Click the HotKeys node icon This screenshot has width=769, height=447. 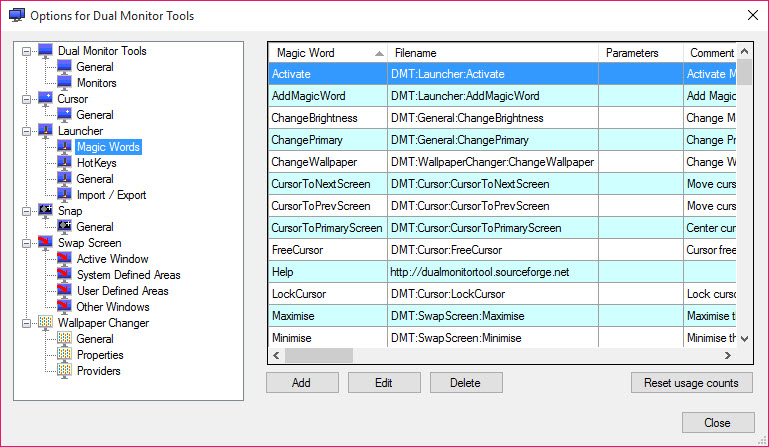pyautogui.click(x=64, y=162)
